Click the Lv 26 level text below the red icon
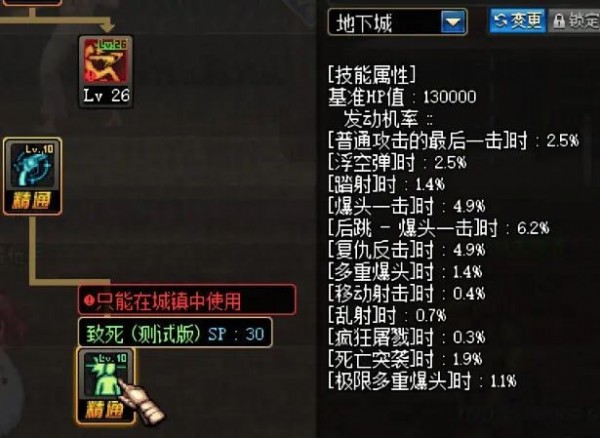600x438 pixels. [107, 96]
